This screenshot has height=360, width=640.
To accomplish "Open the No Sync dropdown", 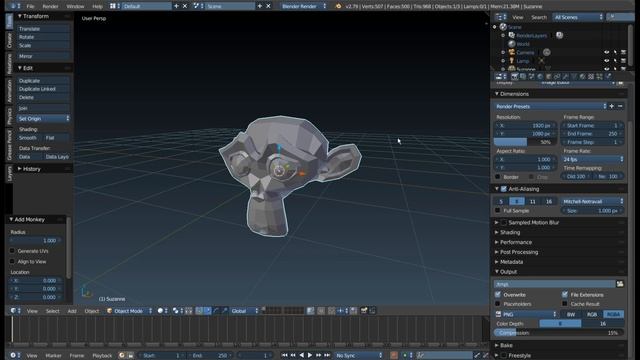I will pyautogui.click(x=359, y=355).
